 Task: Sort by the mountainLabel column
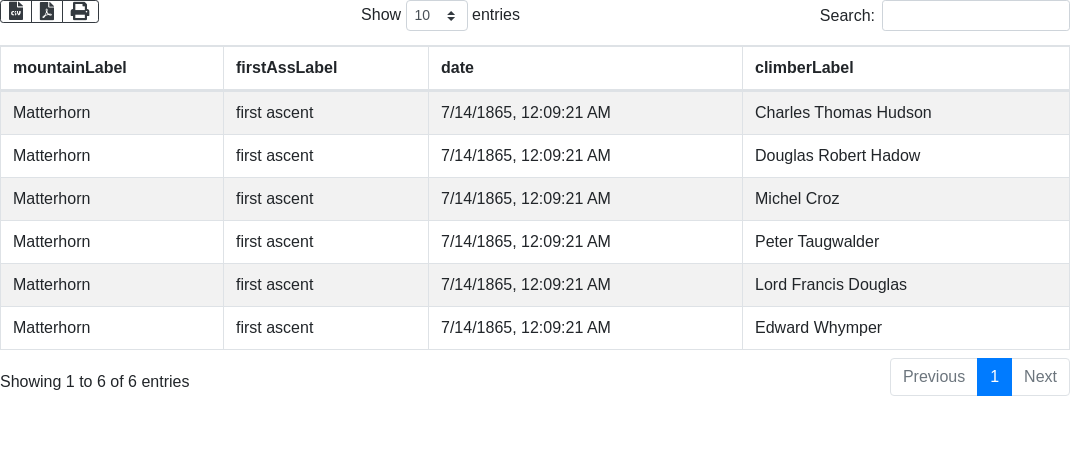point(70,68)
